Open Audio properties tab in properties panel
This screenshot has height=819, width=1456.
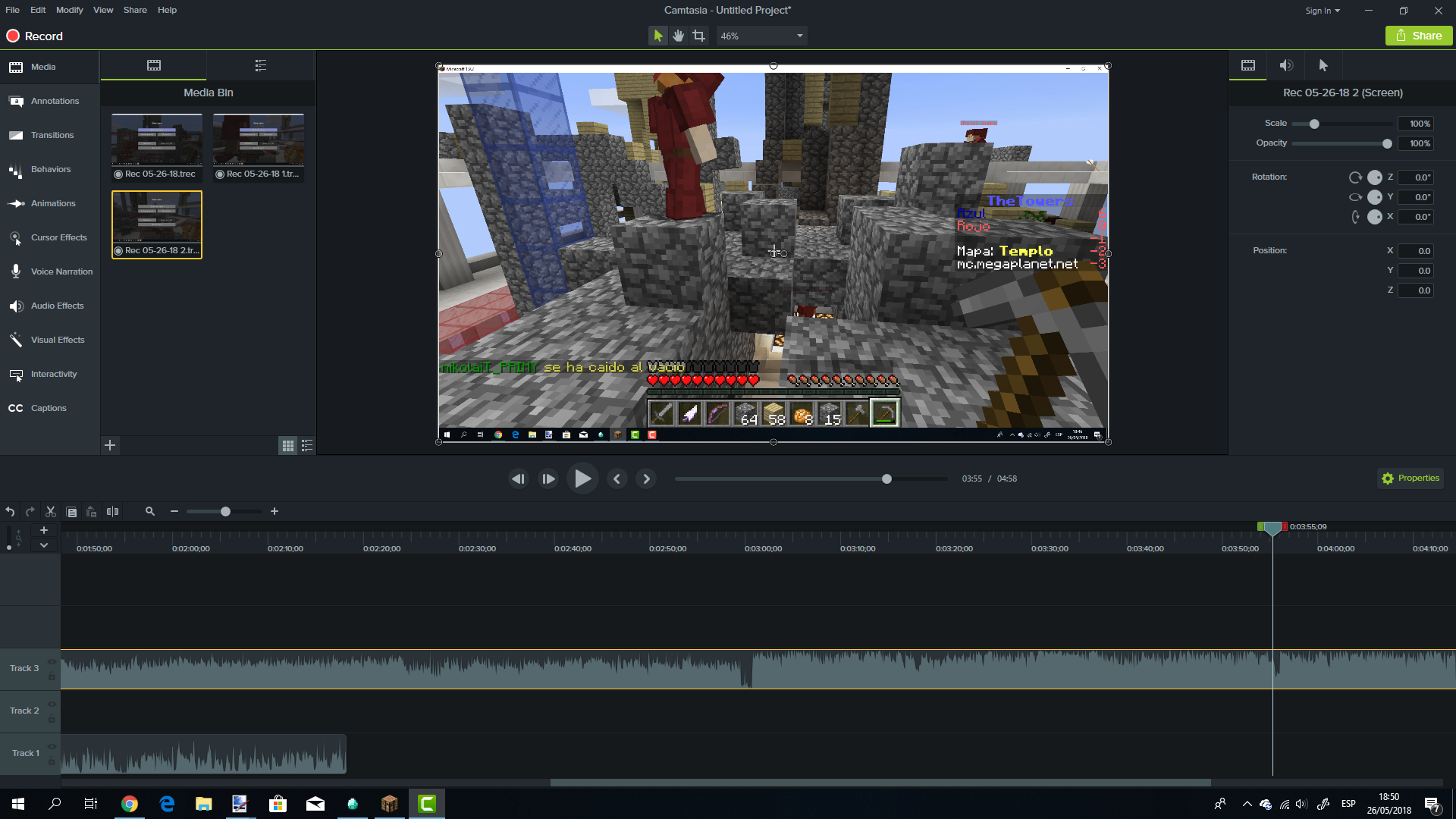1286,65
